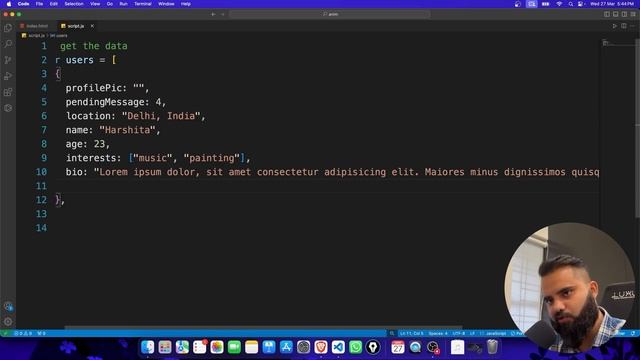This screenshot has width=640, height=360.
Task: Click the horizontal editor scrollbar
Action: click(263, 327)
